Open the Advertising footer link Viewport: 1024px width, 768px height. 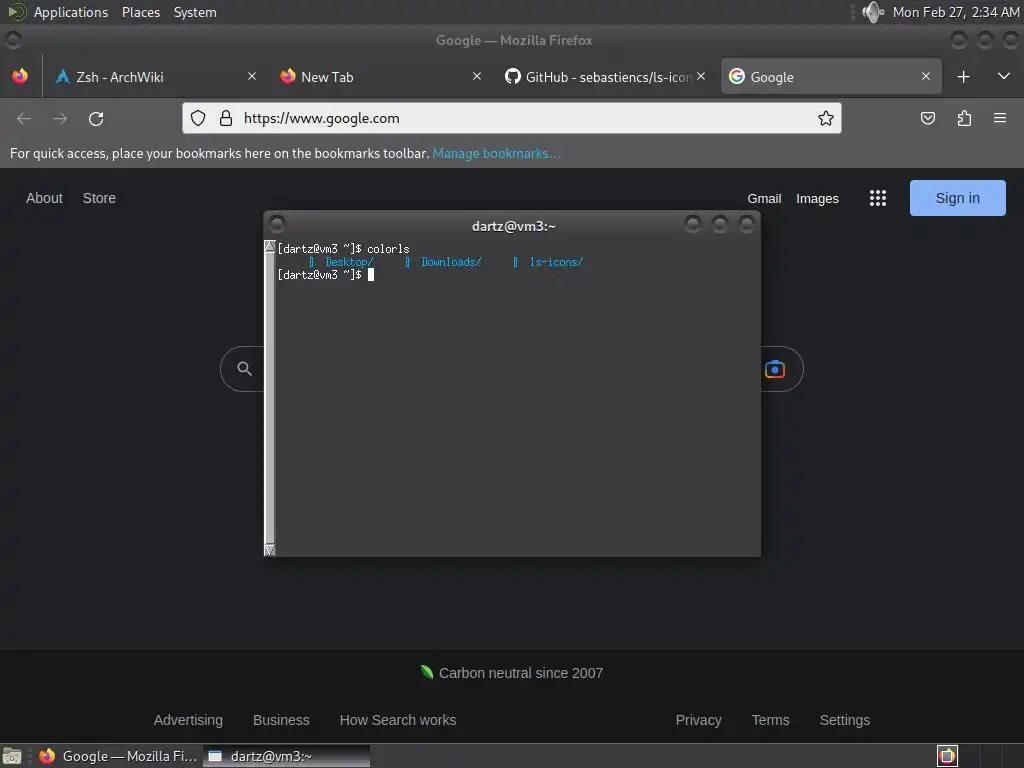click(x=188, y=720)
